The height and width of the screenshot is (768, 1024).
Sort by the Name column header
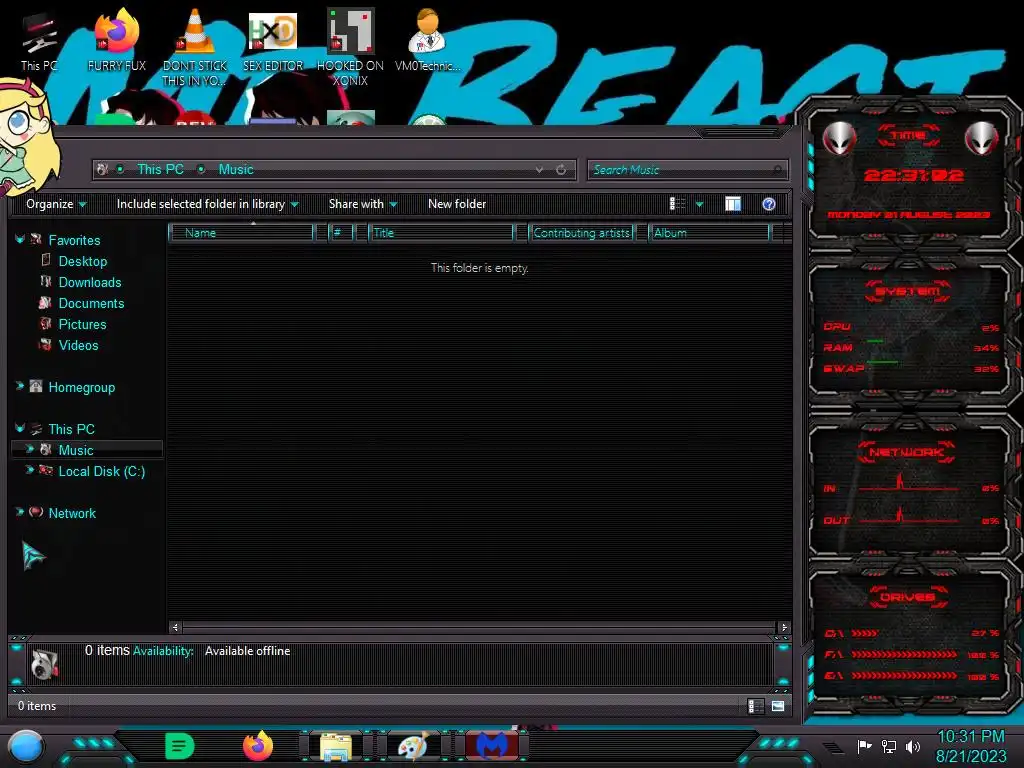(241, 233)
